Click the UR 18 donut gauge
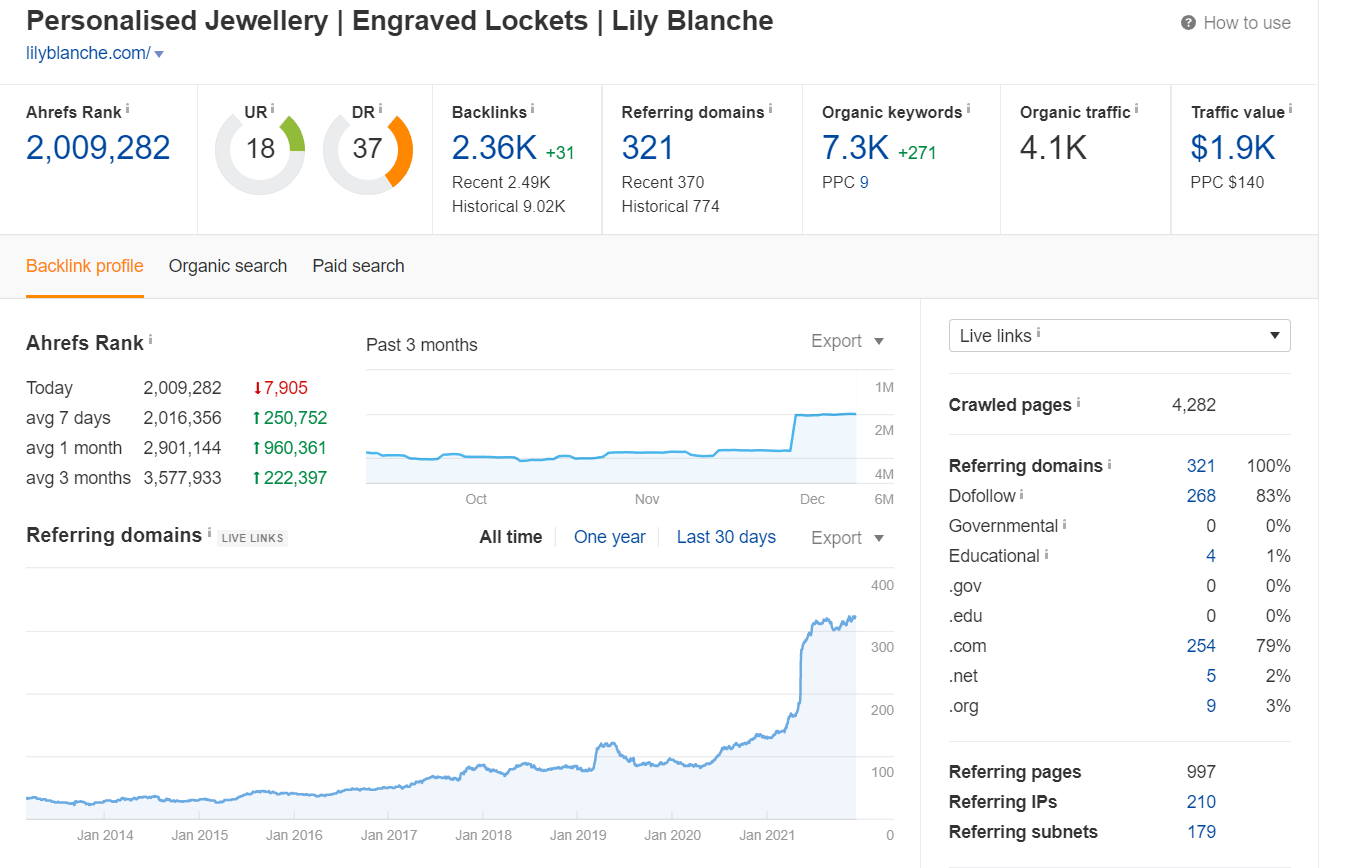 click(260, 150)
